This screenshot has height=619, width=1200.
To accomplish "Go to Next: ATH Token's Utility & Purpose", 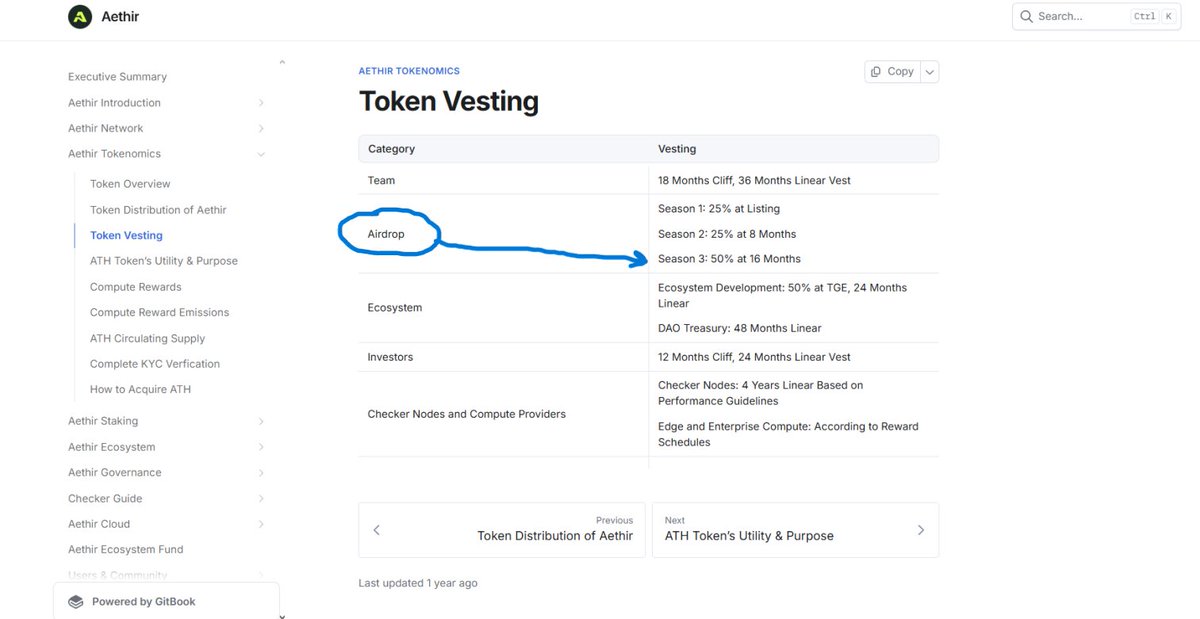I will click(x=795, y=530).
